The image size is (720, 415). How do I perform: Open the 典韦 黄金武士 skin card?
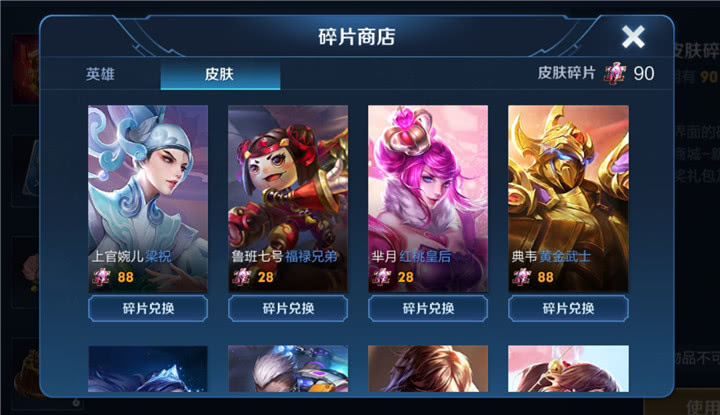tap(568, 198)
